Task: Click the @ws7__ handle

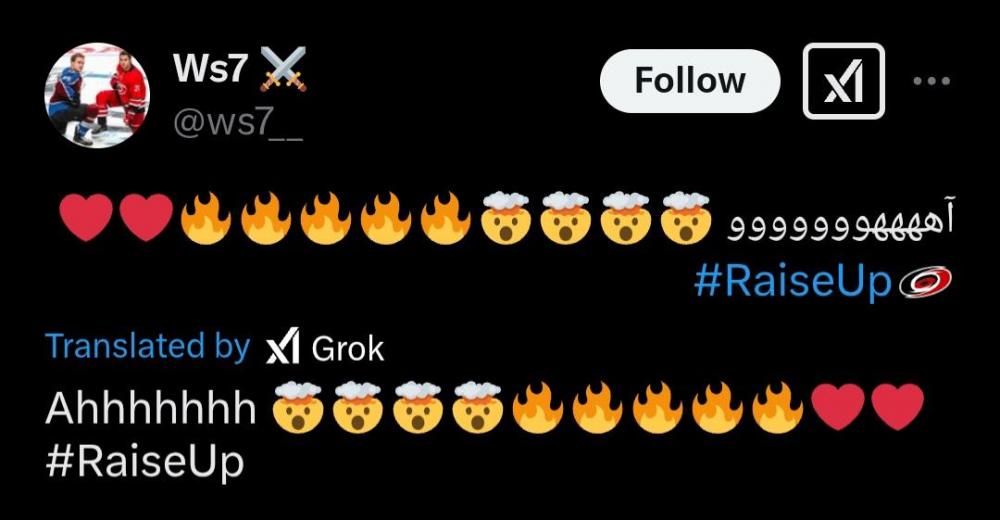Action: tap(238, 121)
